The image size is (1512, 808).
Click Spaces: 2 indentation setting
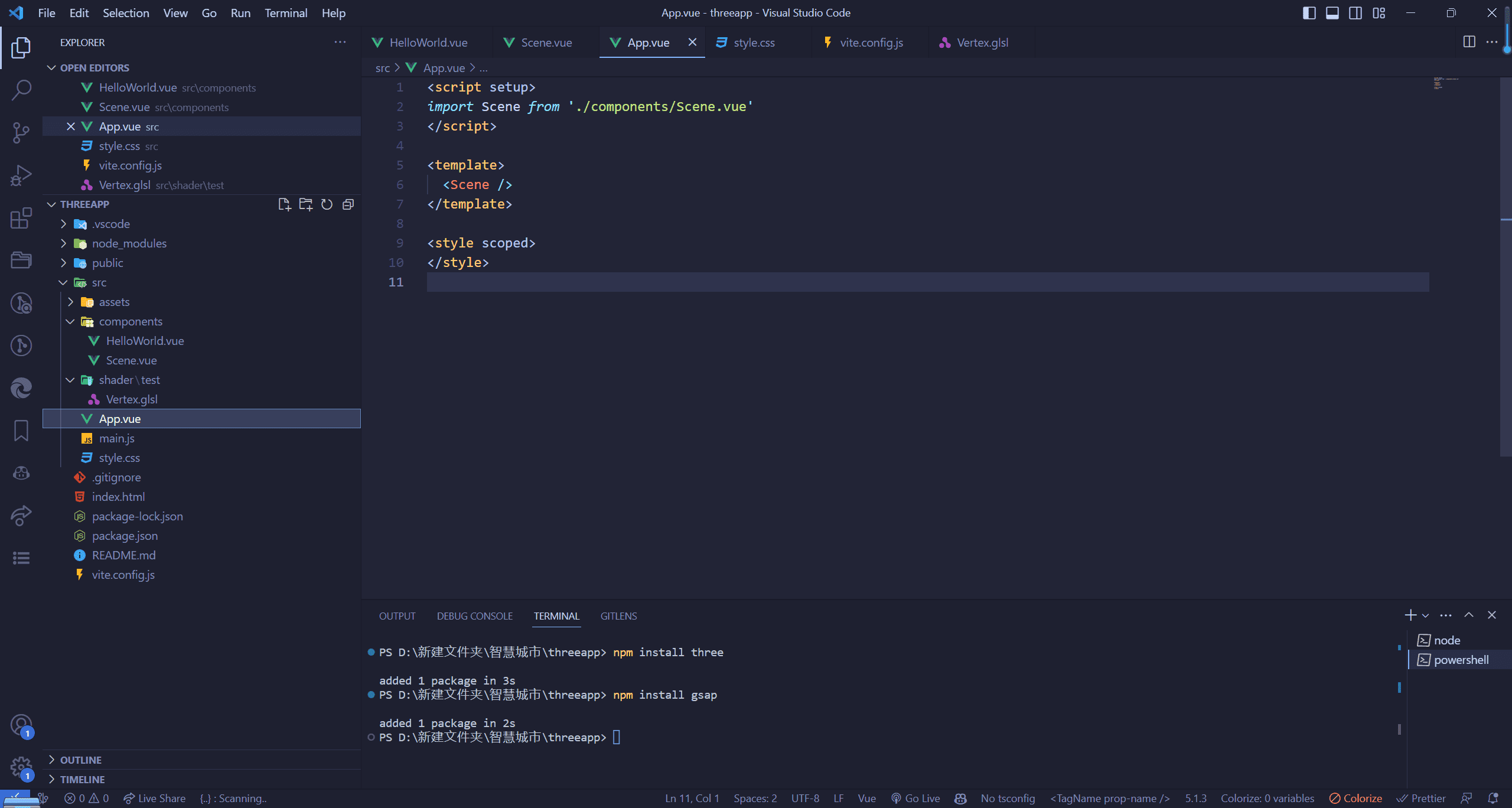[x=755, y=799]
